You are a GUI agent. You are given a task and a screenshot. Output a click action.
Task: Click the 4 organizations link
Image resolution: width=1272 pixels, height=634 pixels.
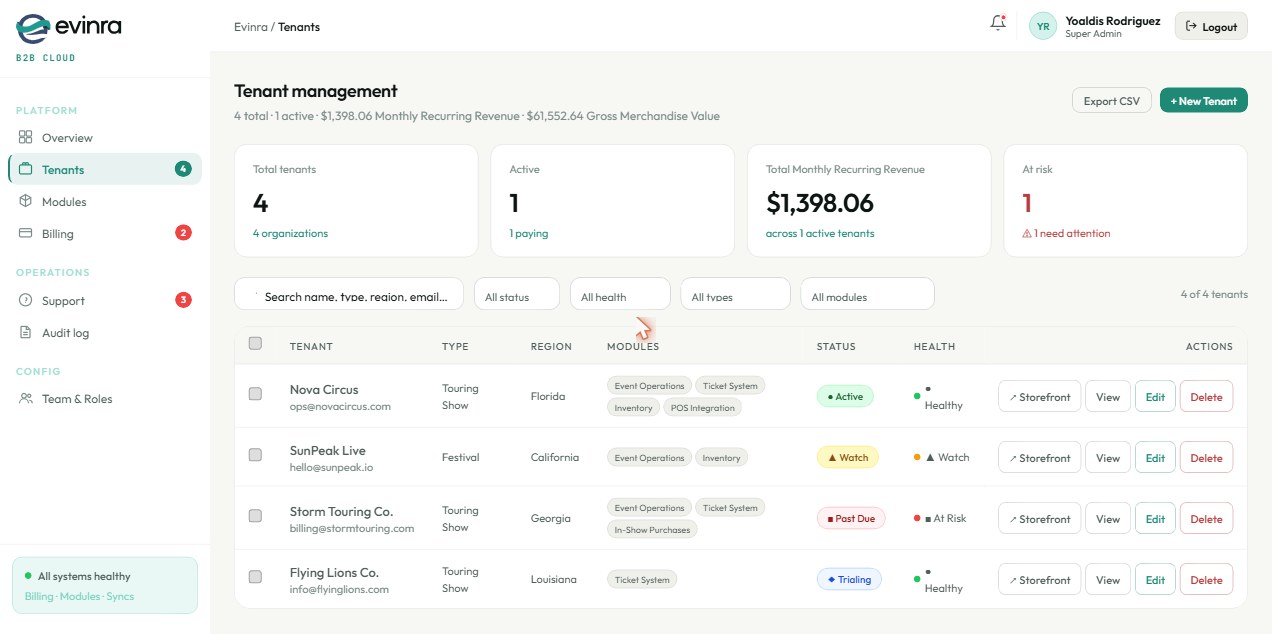(x=290, y=234)
